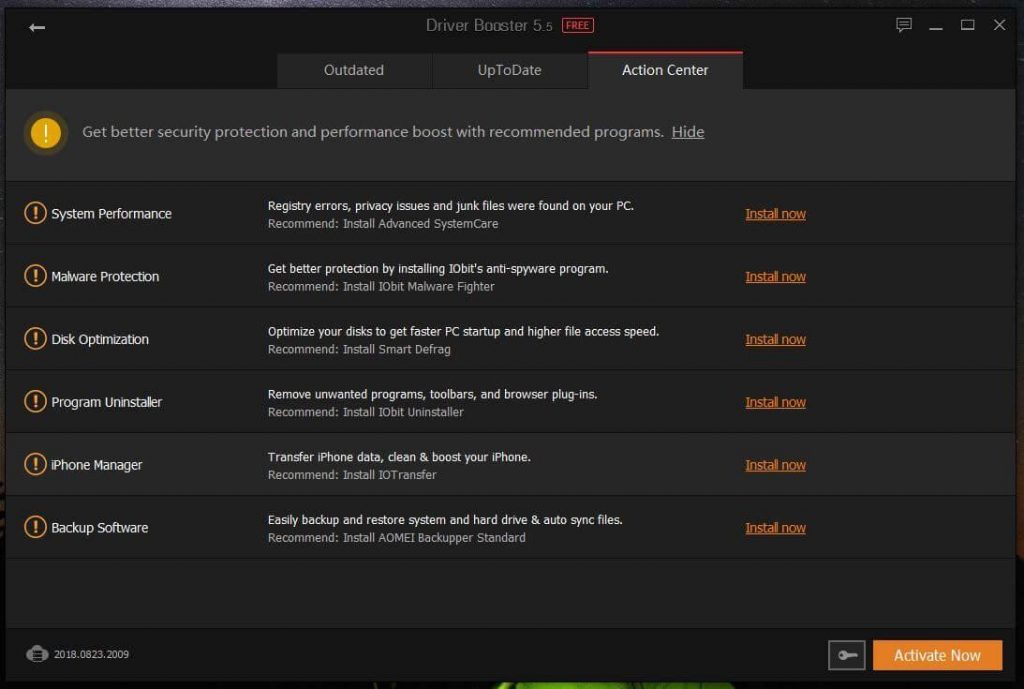Image resolution: width=1024 pixels, height=689 pixels.
Task: Go back using the arrow icon
Action: tap(37, 27)
